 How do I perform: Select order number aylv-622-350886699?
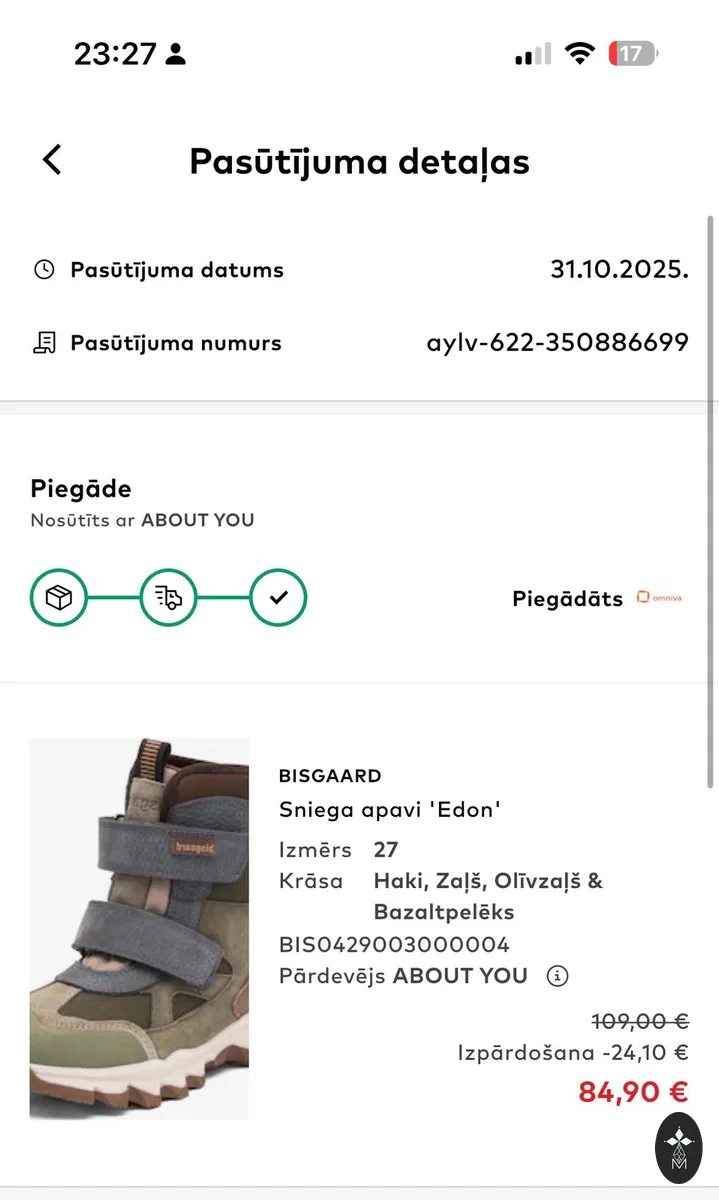(558, 343)
